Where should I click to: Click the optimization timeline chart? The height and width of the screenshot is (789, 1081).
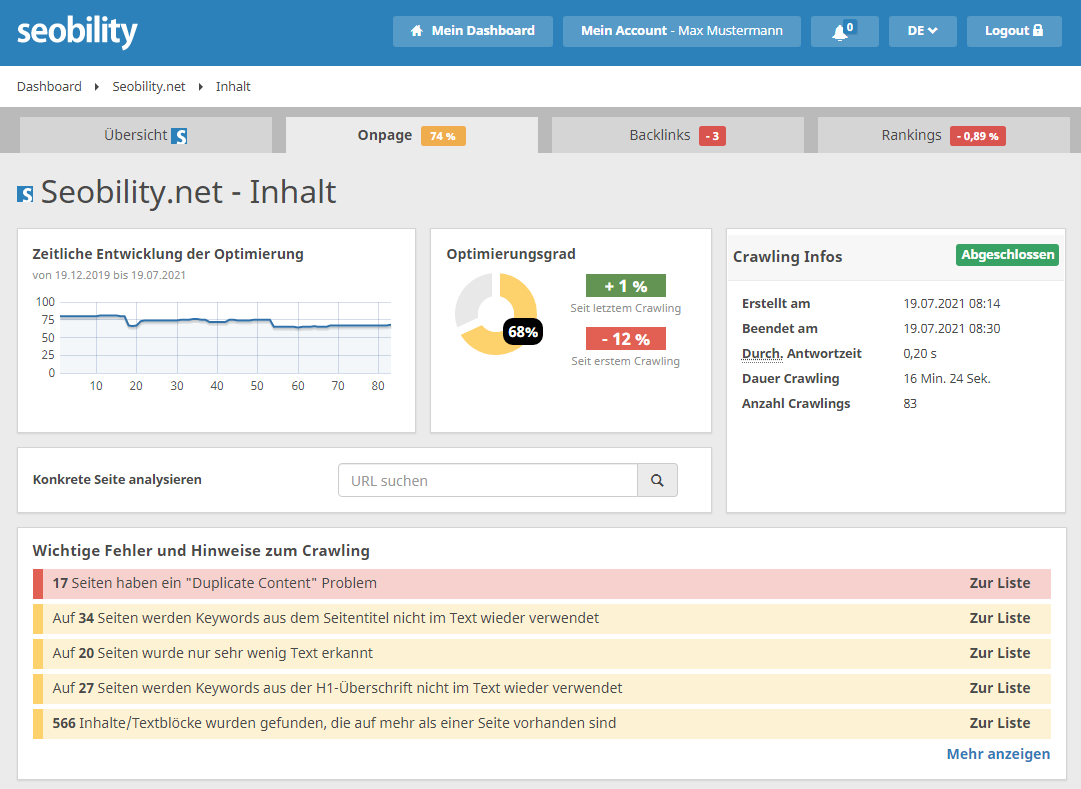click(225, 338)
